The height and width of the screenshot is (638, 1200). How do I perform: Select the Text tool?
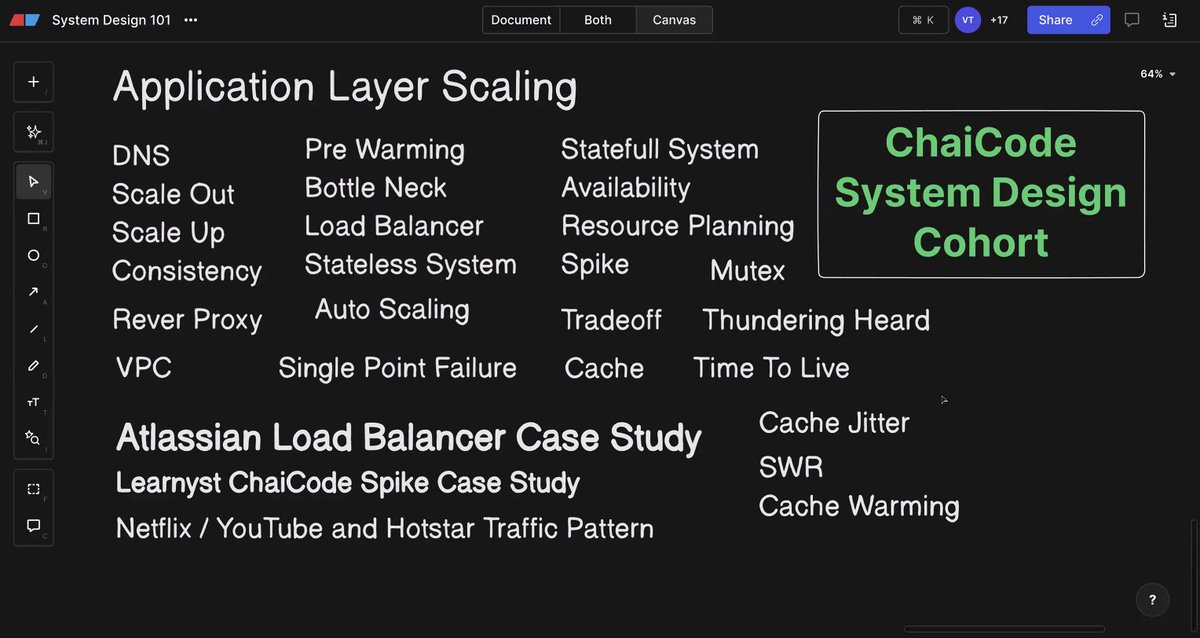33,401
